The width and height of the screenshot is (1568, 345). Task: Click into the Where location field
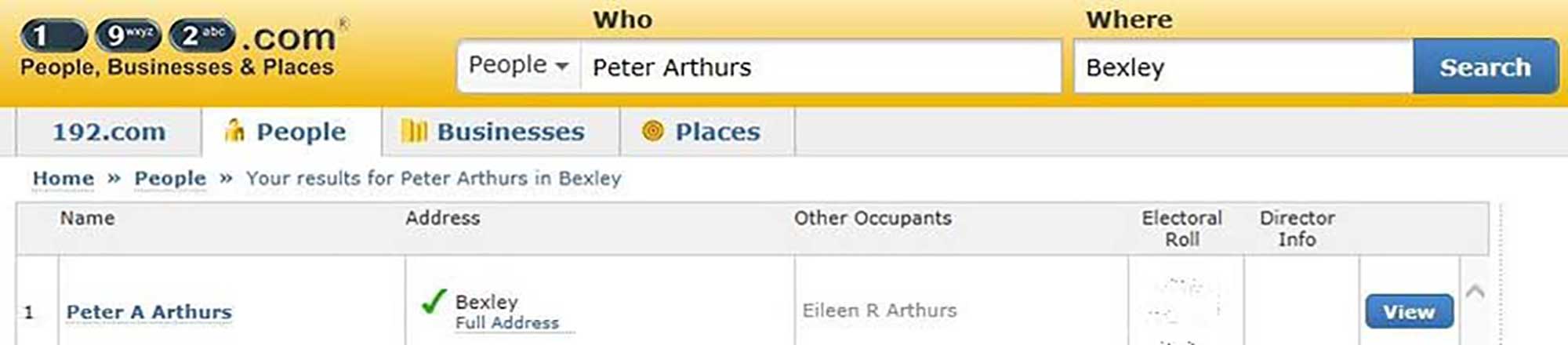click(1243, 67)
